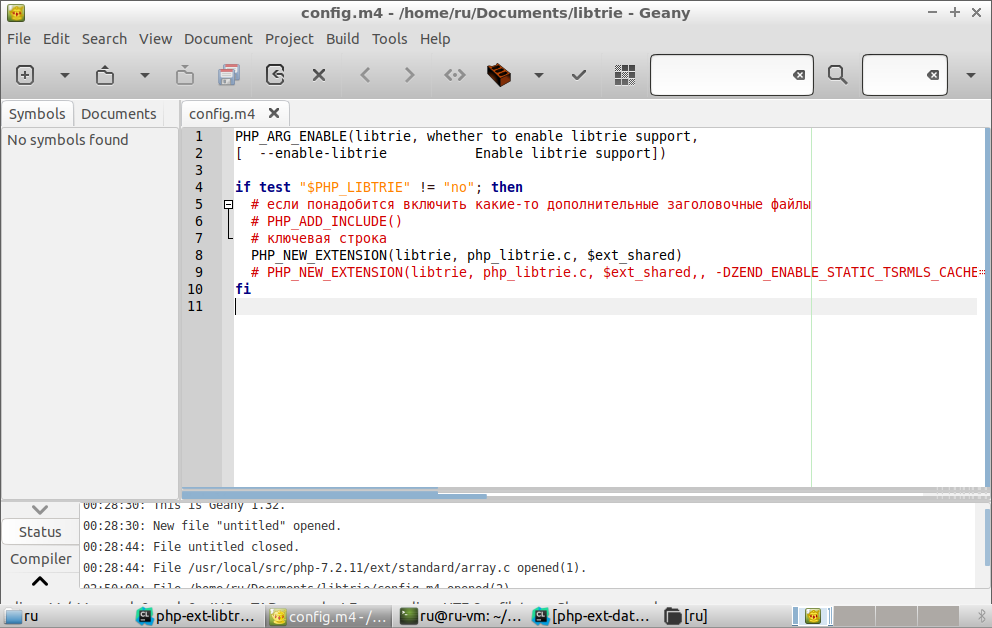Open the Edit menu

[x=56, y=39]
